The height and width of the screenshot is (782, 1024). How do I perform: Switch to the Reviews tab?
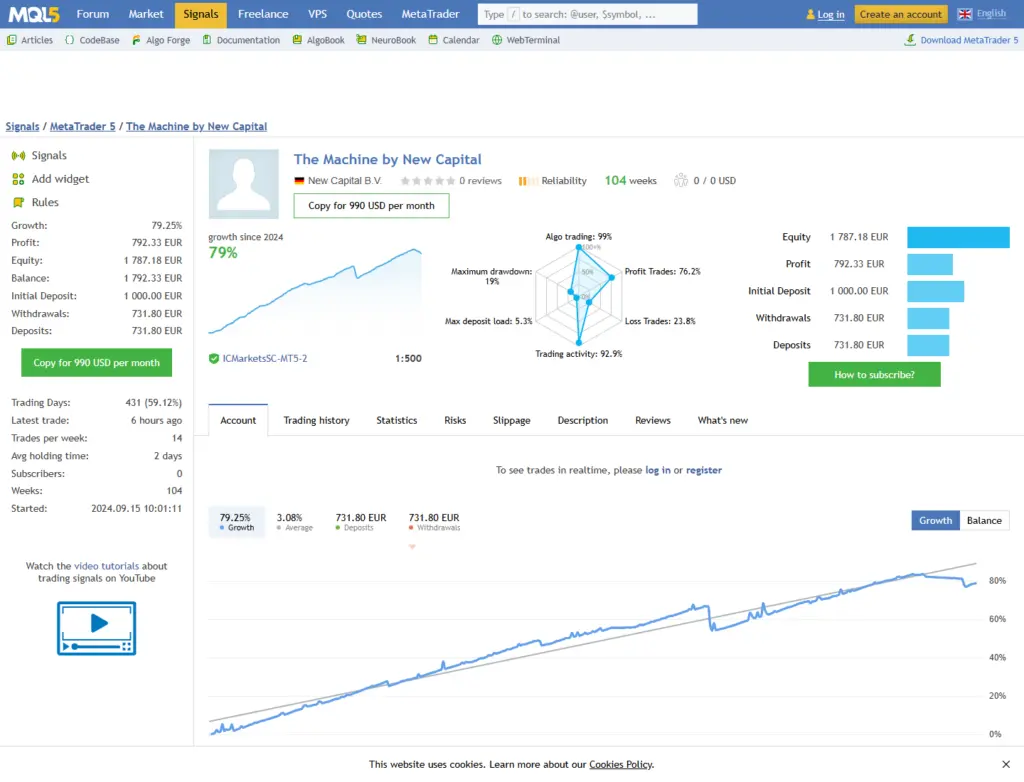pyautogui.click(x=652, y=420)
